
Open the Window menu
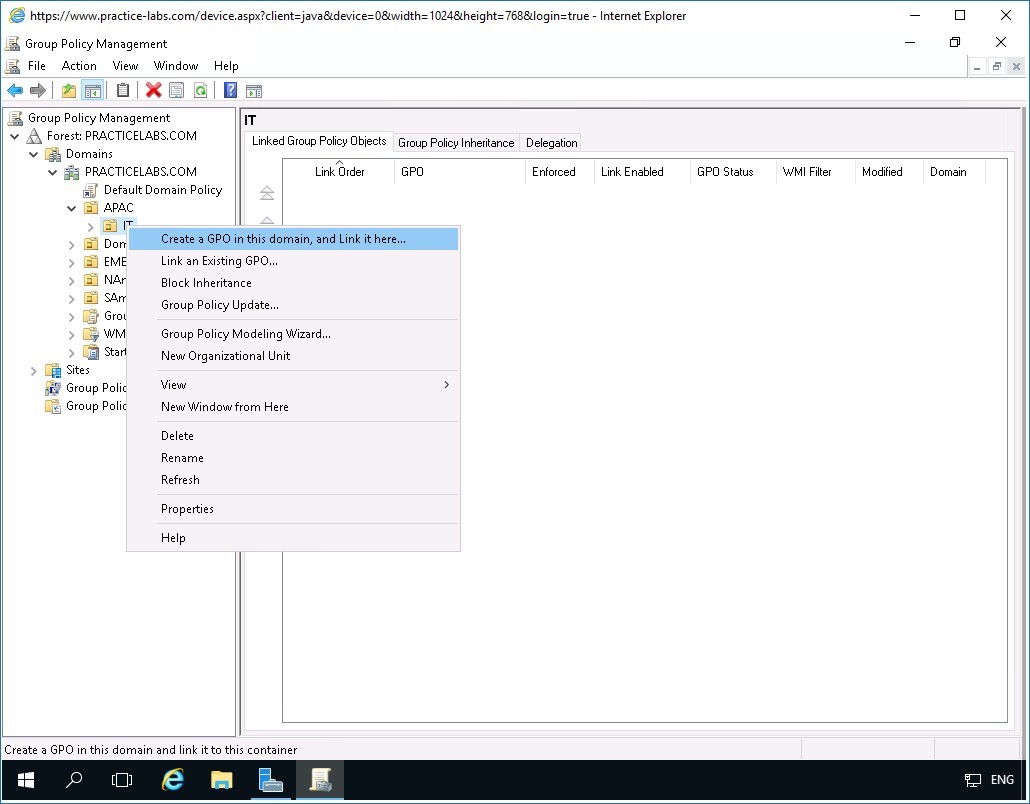(x=175, y=66)
